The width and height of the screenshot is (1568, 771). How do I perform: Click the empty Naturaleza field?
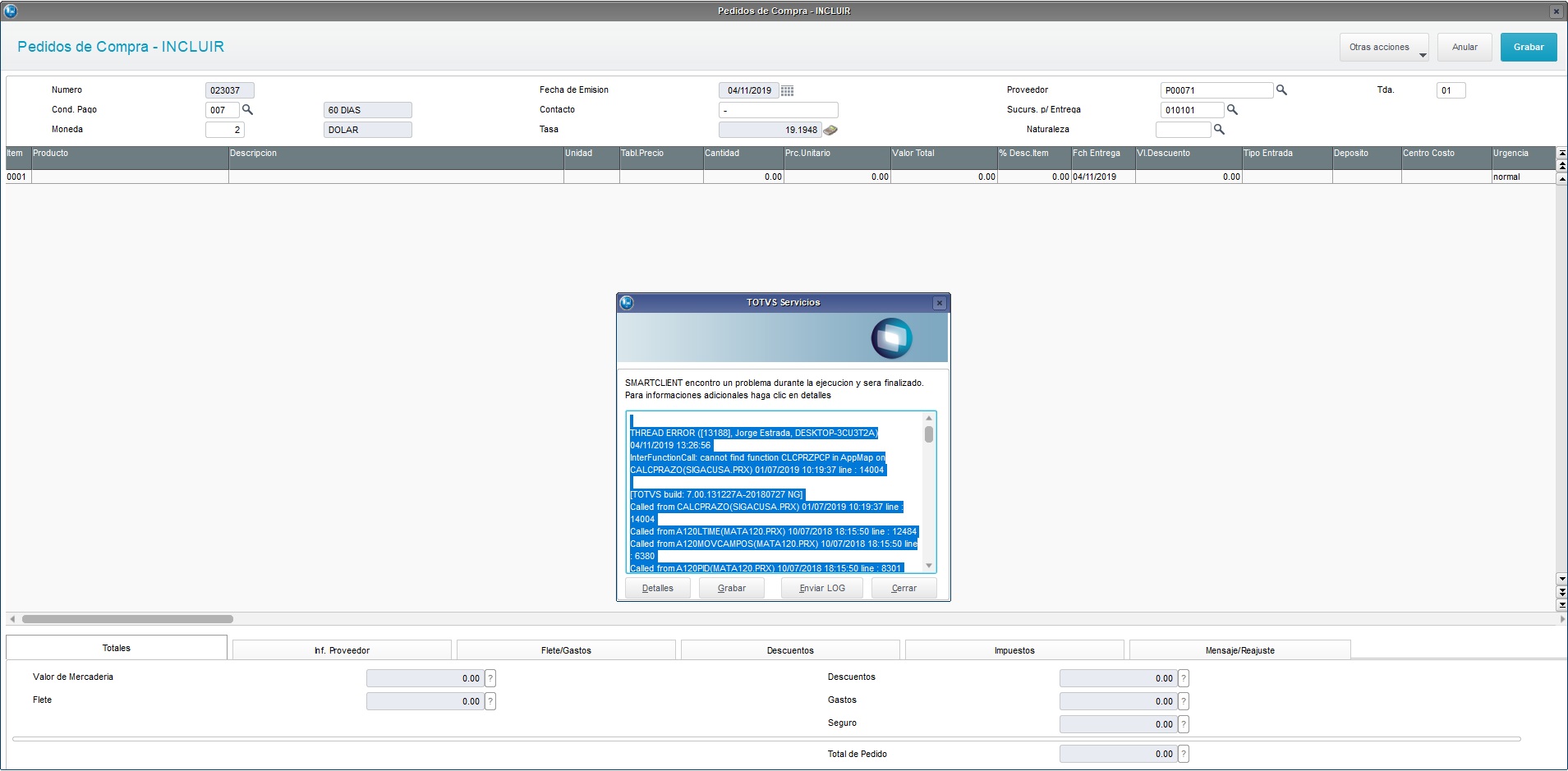(1184, 130)
